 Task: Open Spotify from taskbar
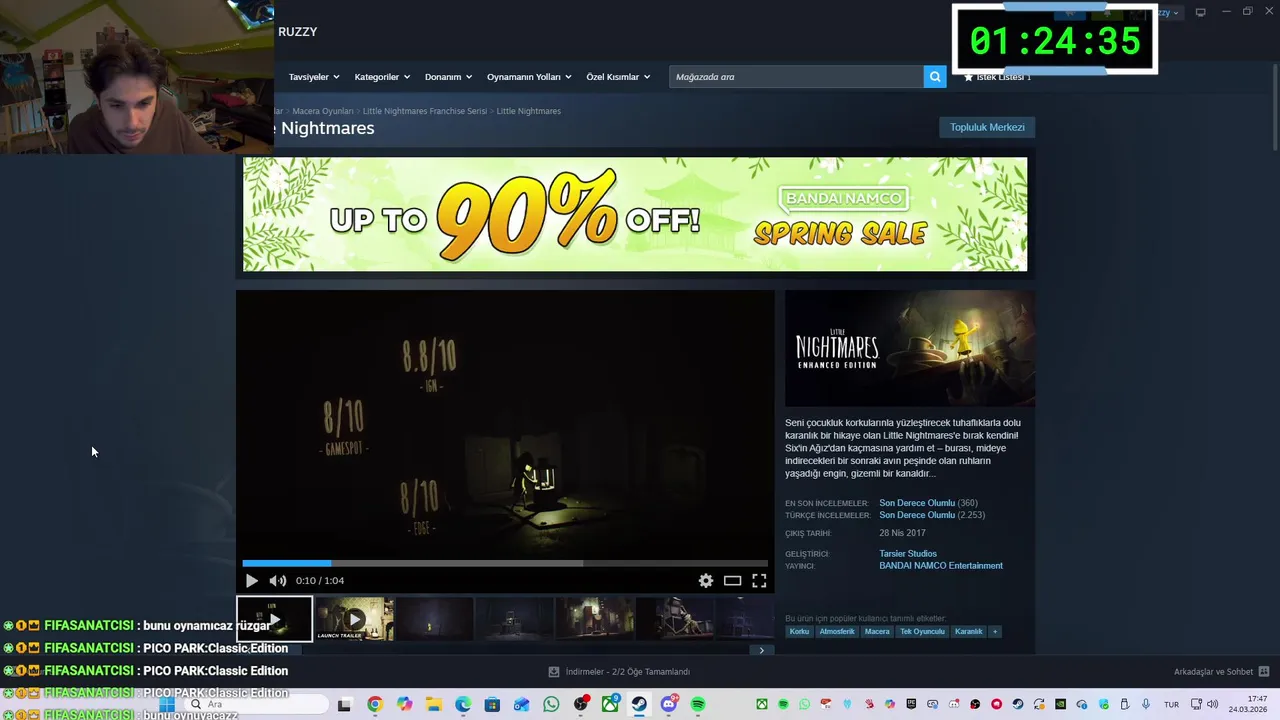pyautogui.click(x=698, y=704)
